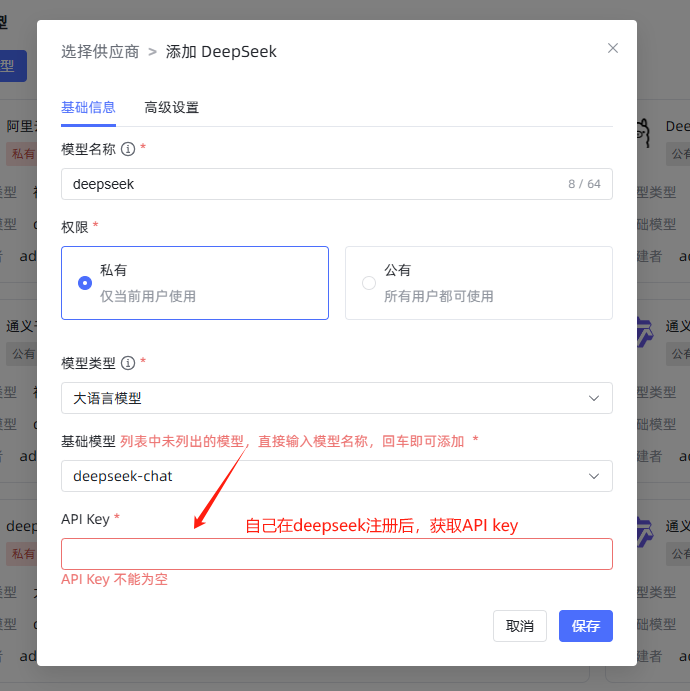The height and width of the screenshot is (691, 690).
Task: Click the 基础模型 field label
Action: pos(88,441)
